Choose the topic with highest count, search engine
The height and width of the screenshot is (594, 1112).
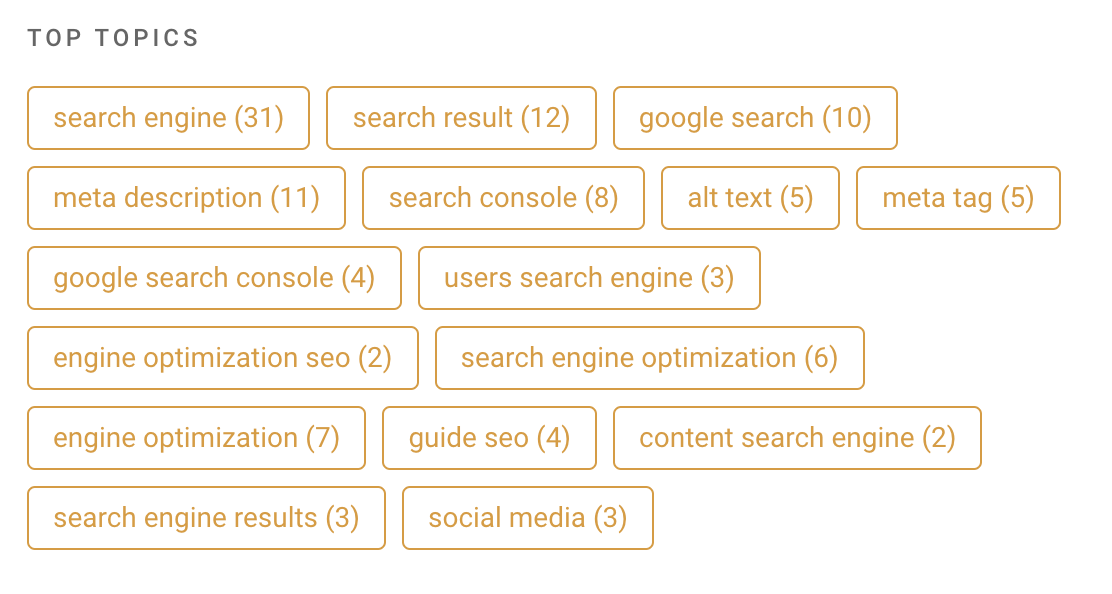pos(167,118)
